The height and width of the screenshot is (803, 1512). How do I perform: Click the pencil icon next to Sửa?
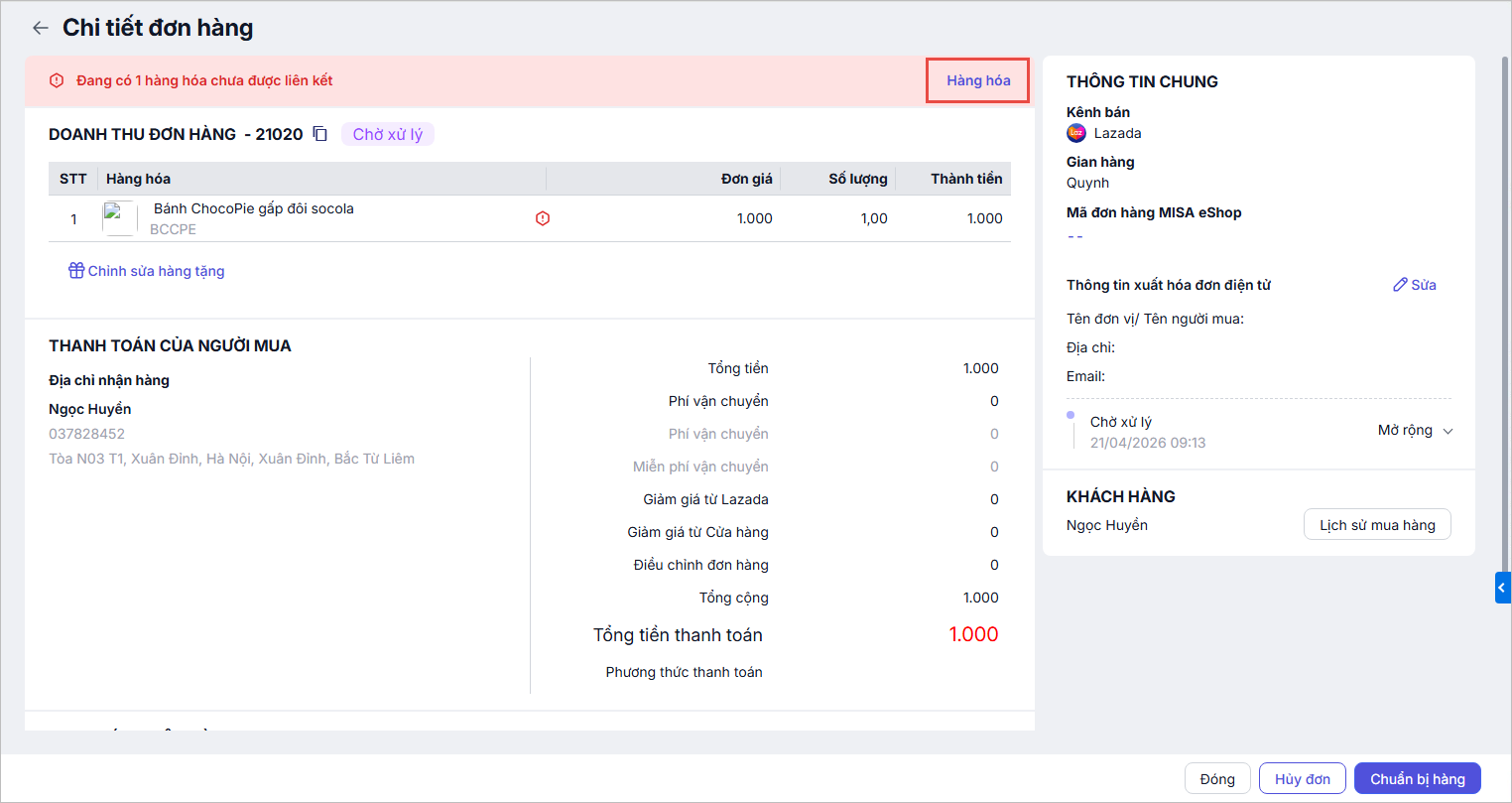pyautogui.click(x=1400, y=285)
